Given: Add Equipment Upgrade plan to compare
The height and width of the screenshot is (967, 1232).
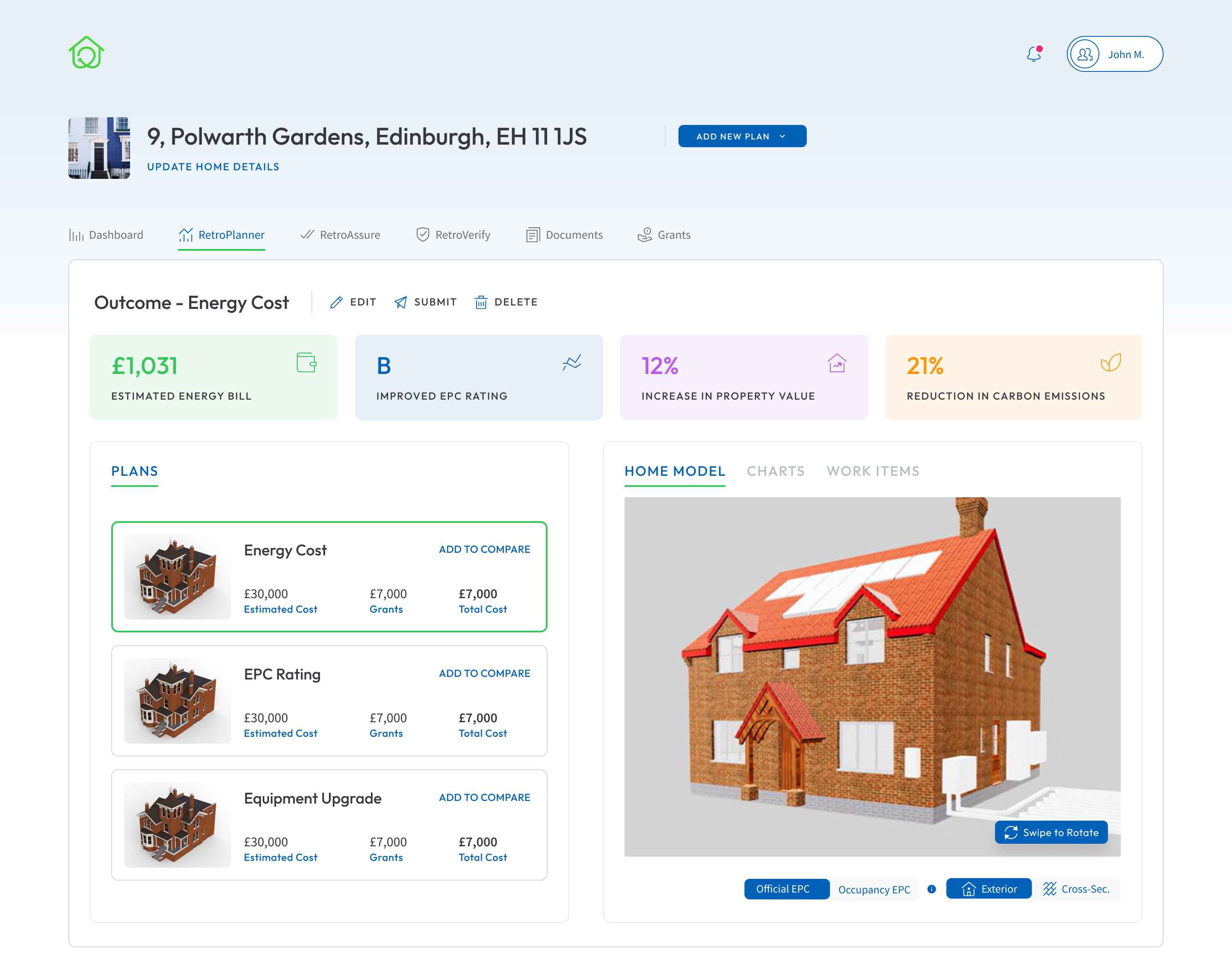Looking at the screenshot, I should [484, 797].
